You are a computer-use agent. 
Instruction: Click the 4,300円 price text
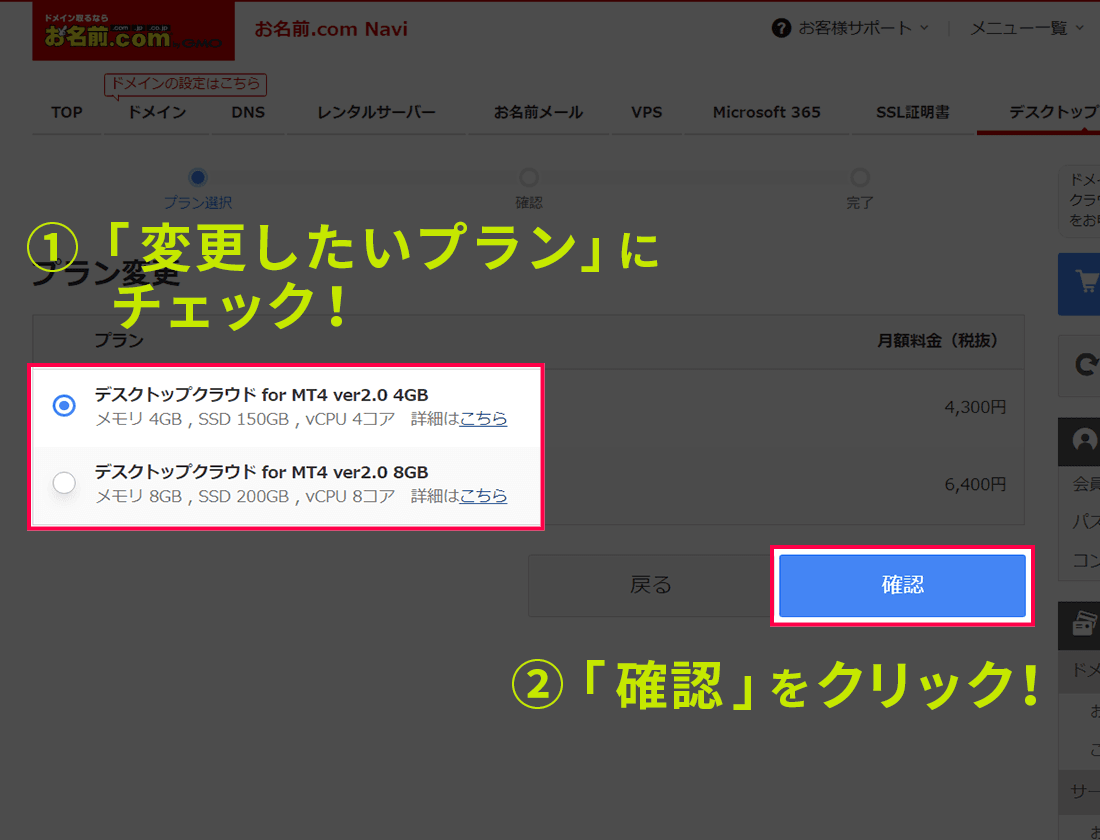[x=975, y=407]
